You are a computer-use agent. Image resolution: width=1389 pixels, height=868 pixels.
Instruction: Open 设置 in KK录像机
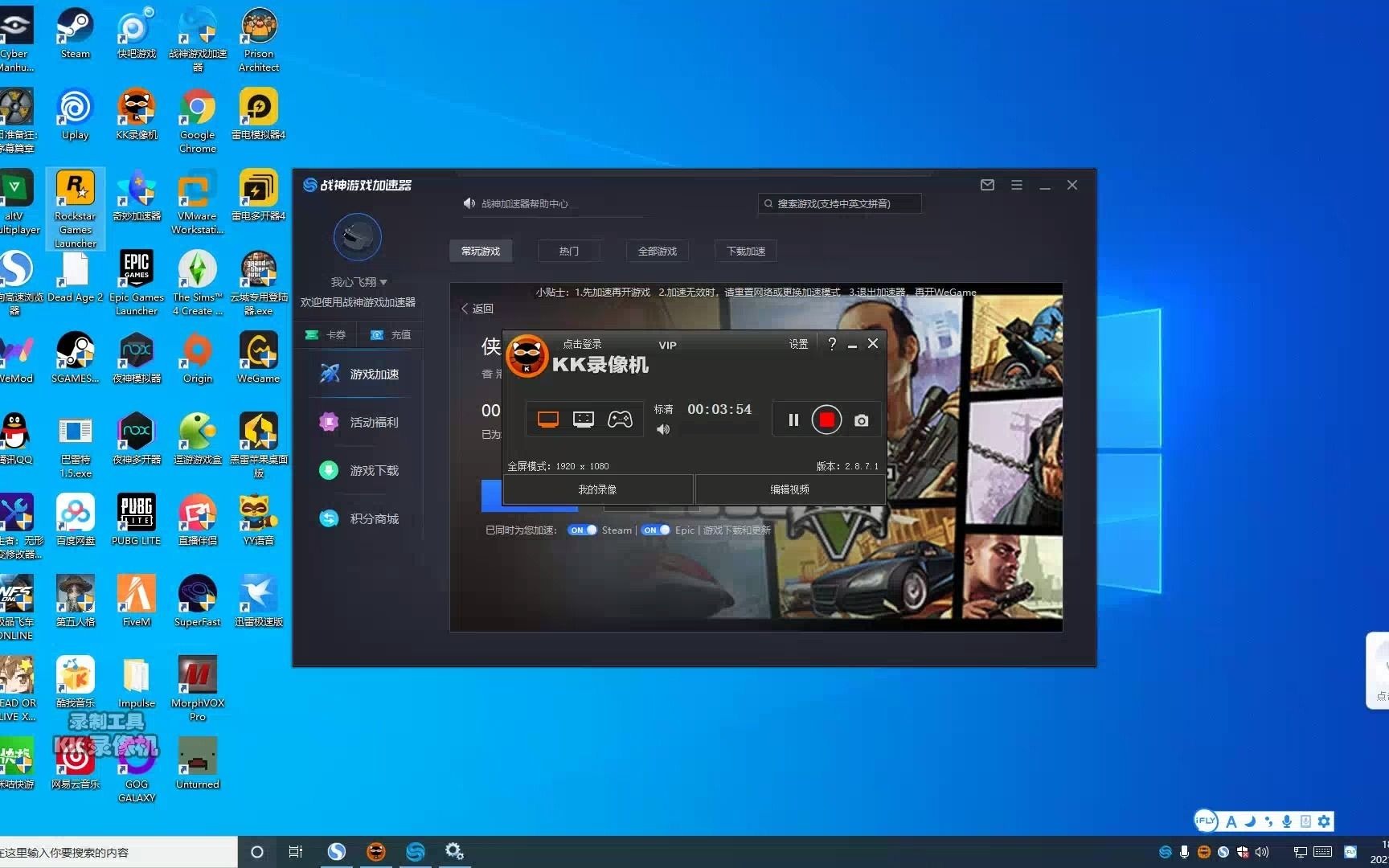(x=798, y=344)
